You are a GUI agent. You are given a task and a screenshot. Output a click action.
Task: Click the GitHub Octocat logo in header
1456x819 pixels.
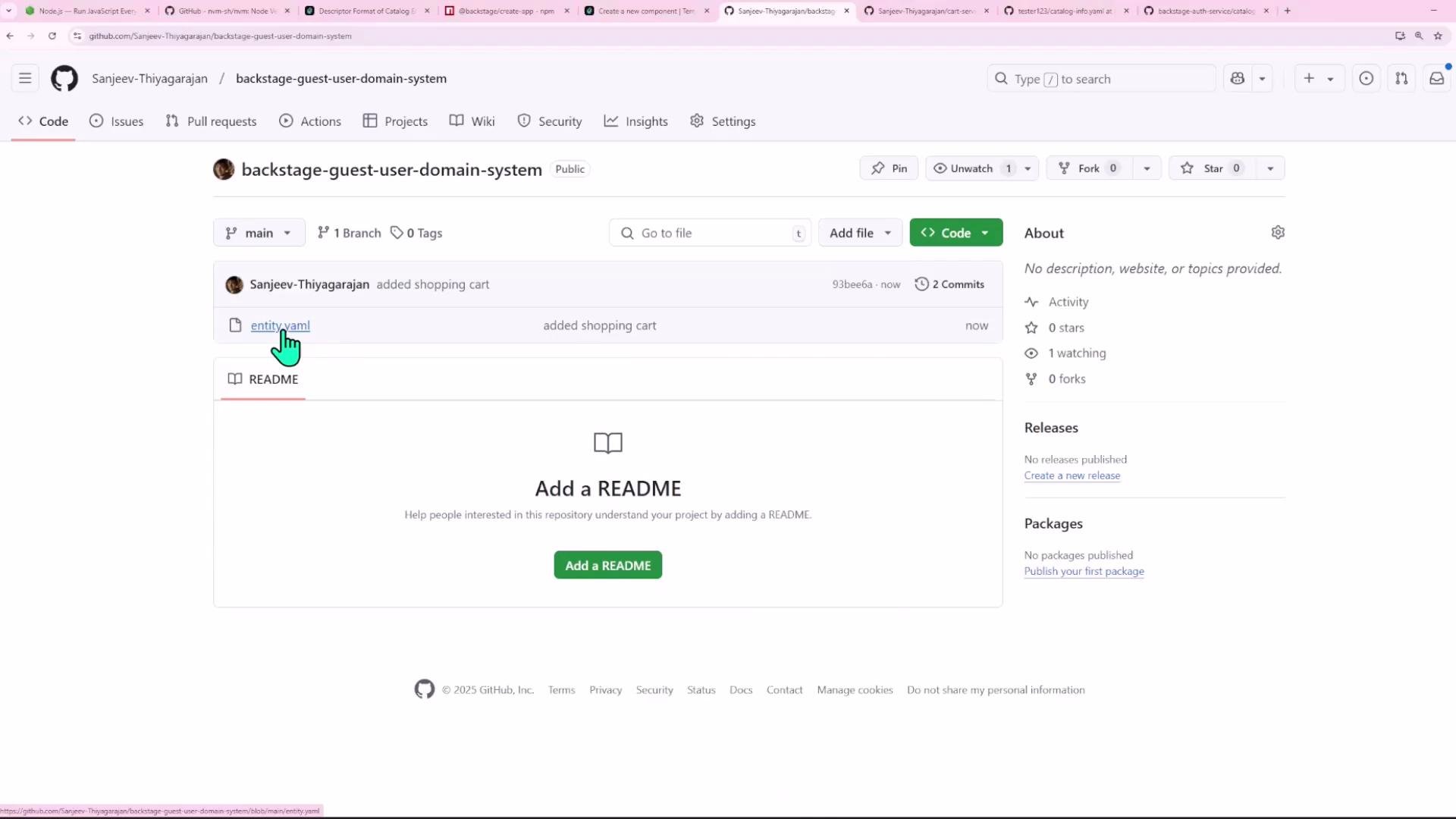click(64, 78)
